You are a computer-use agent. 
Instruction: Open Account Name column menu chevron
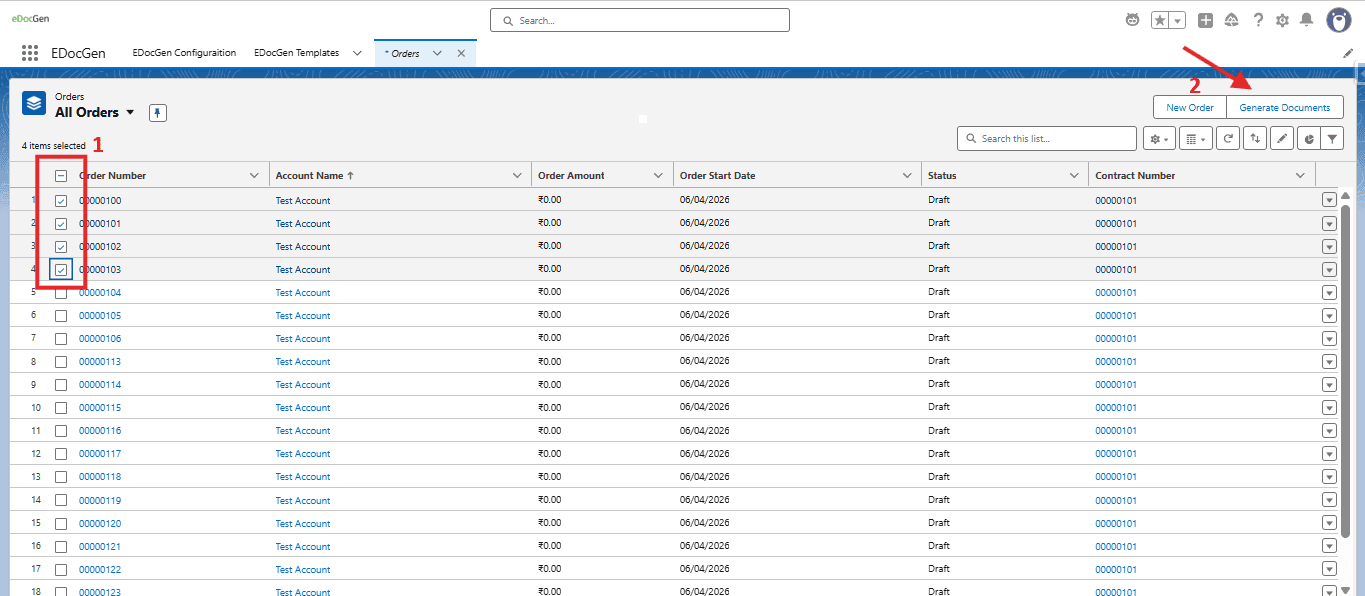click(517, 176)
